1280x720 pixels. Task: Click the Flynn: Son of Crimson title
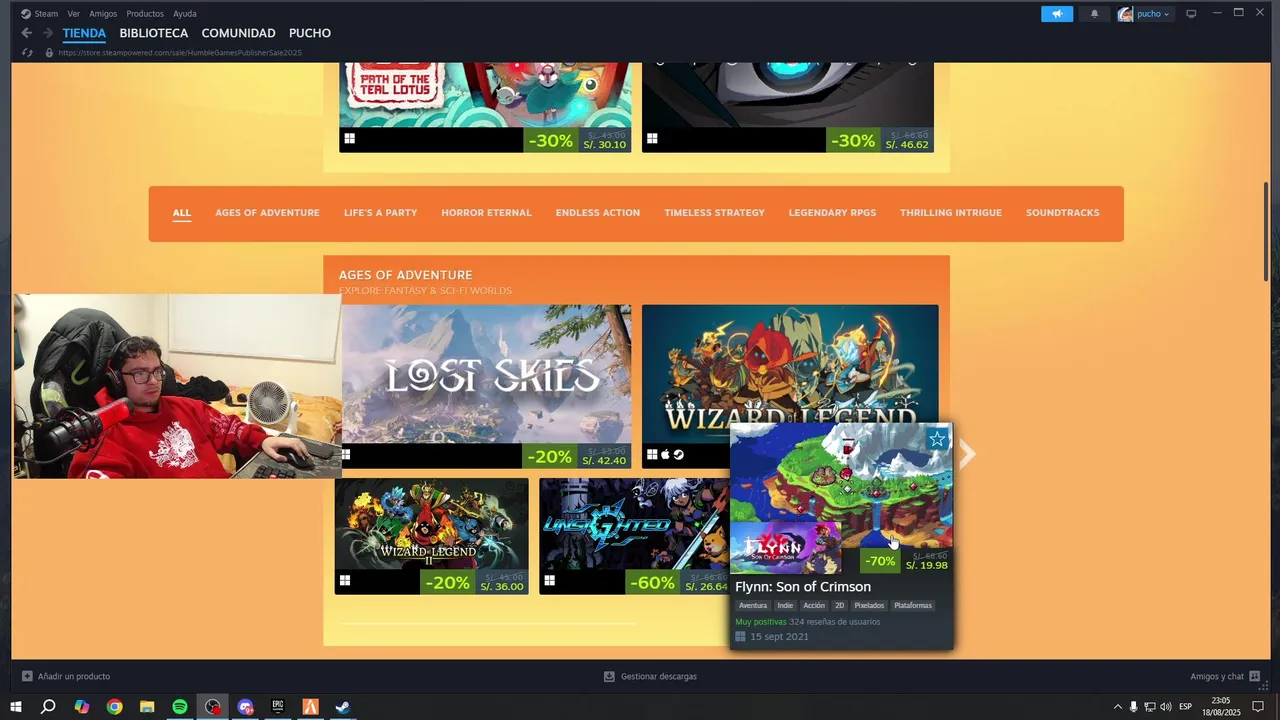click(803, 587)
